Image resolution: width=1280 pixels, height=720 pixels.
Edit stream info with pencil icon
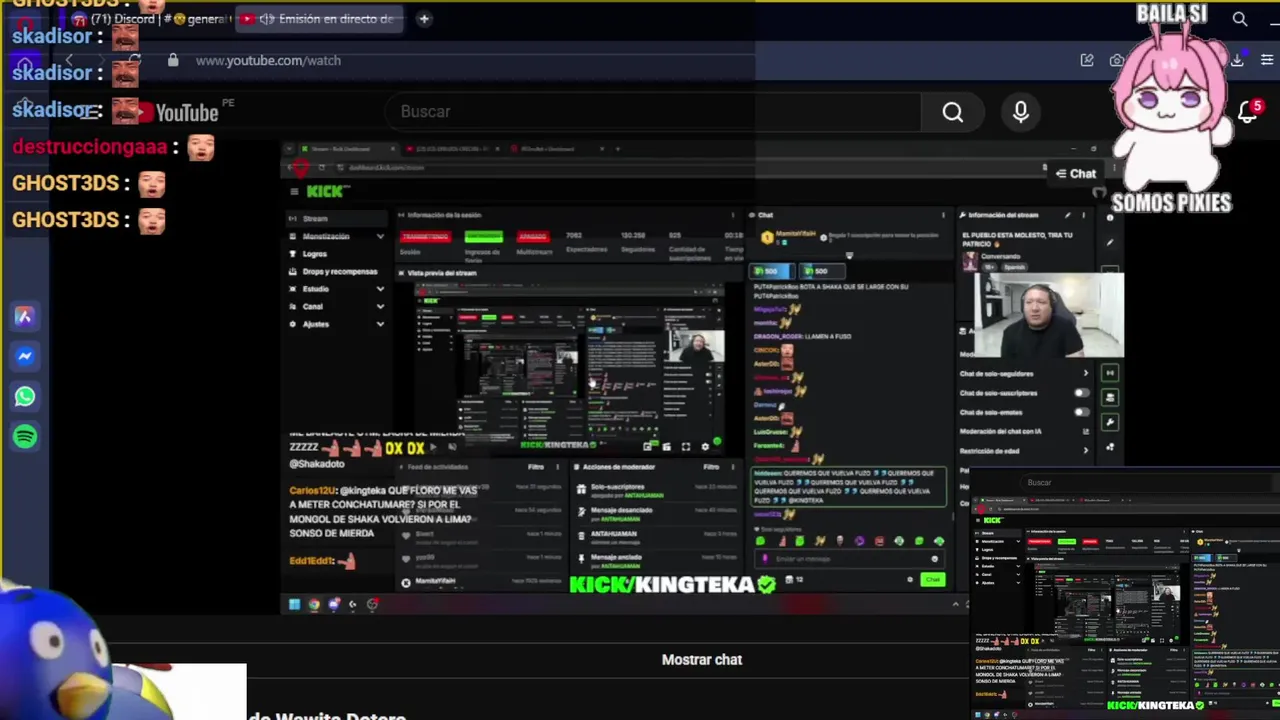click(1067, 215)
